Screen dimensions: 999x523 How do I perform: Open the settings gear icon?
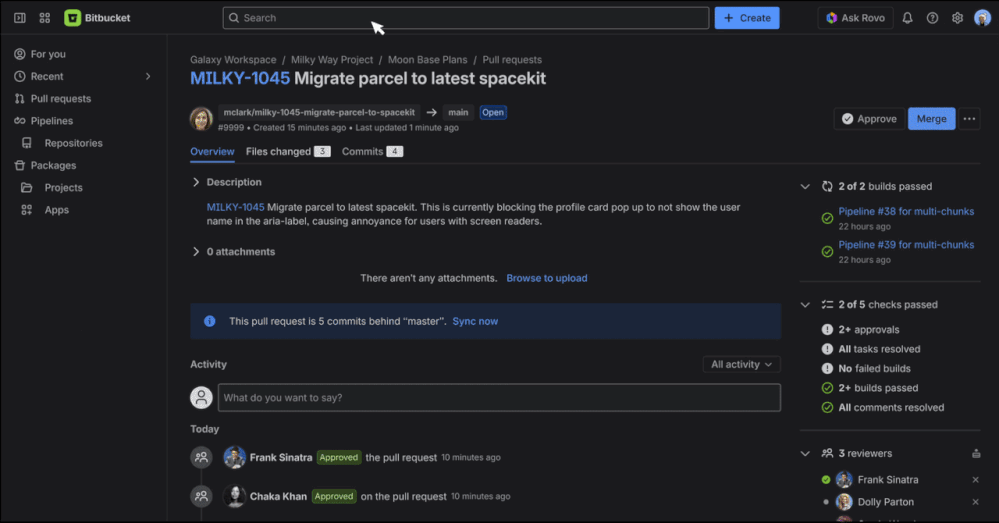(957, 18)
